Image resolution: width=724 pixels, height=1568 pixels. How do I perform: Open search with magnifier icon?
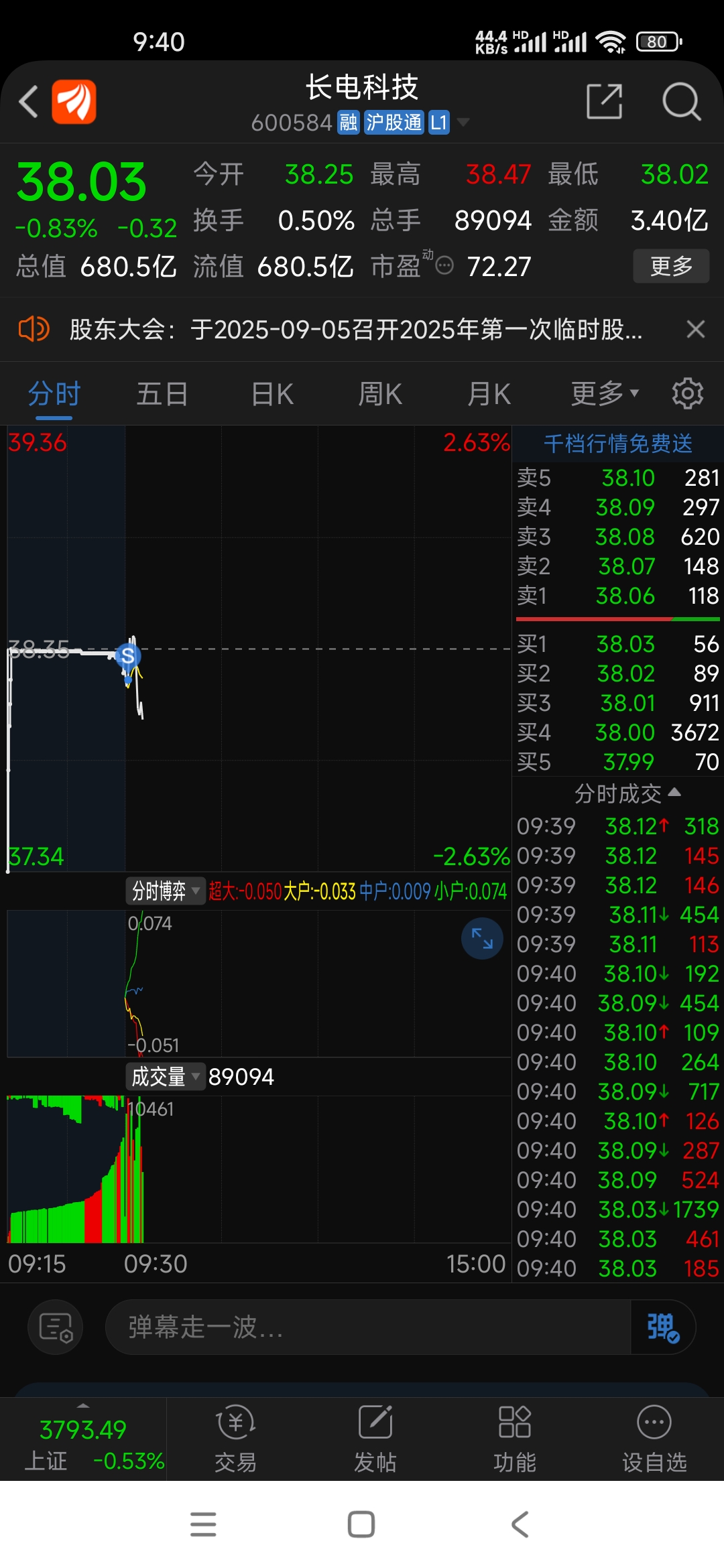(681, 101)
